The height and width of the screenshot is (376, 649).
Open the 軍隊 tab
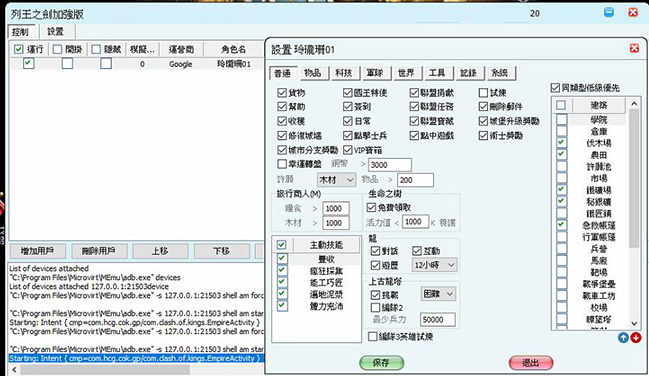tap(375, 73)
